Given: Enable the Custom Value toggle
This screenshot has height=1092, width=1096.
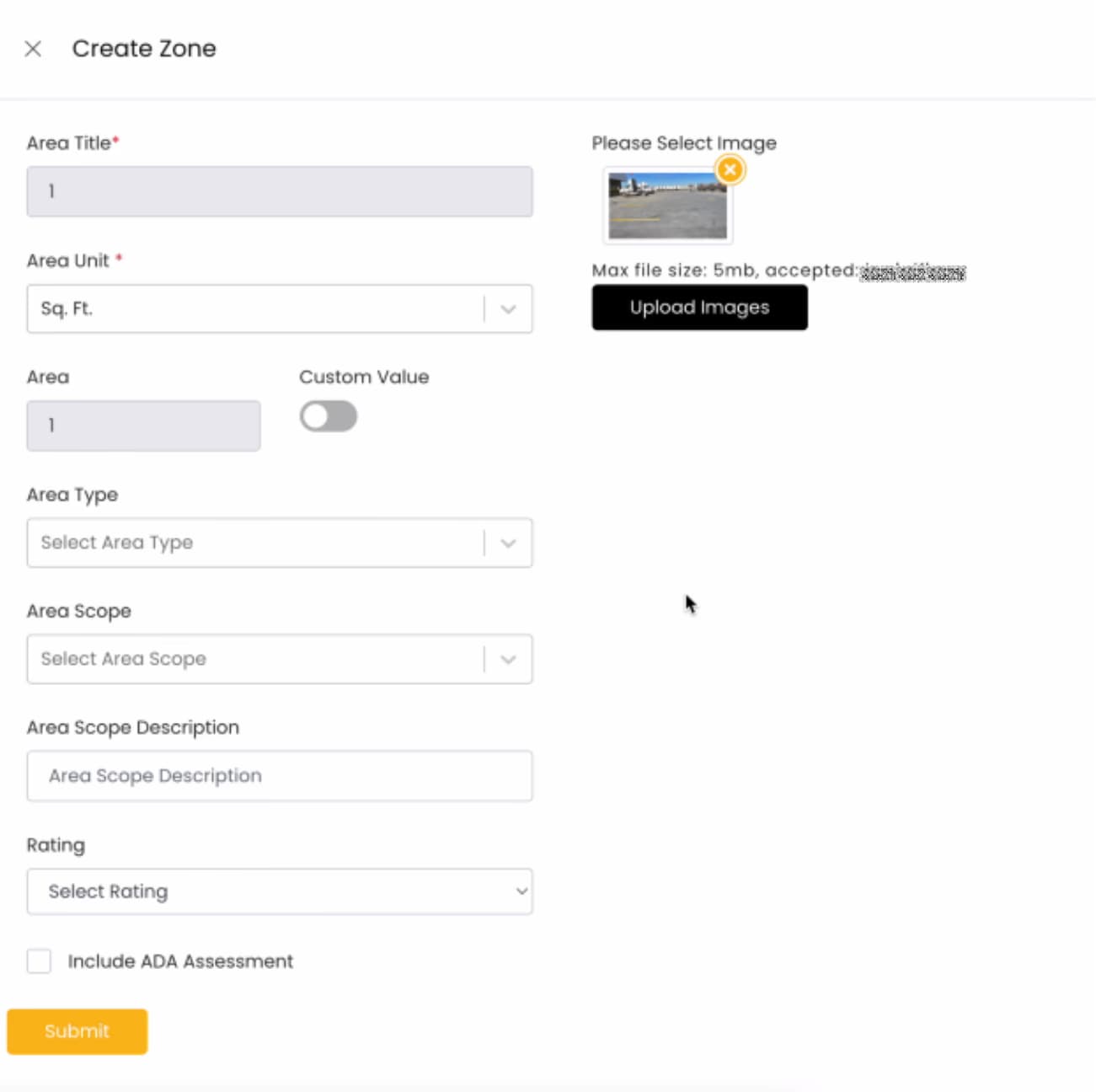Looking at the screenshot, I should (x=329, y=416).
